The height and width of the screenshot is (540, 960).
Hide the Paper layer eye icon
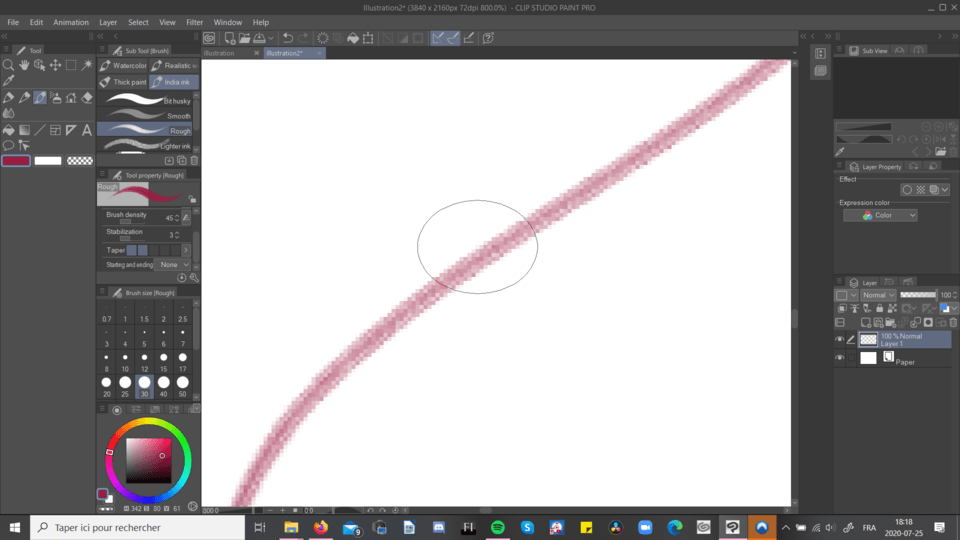(839, 358)
